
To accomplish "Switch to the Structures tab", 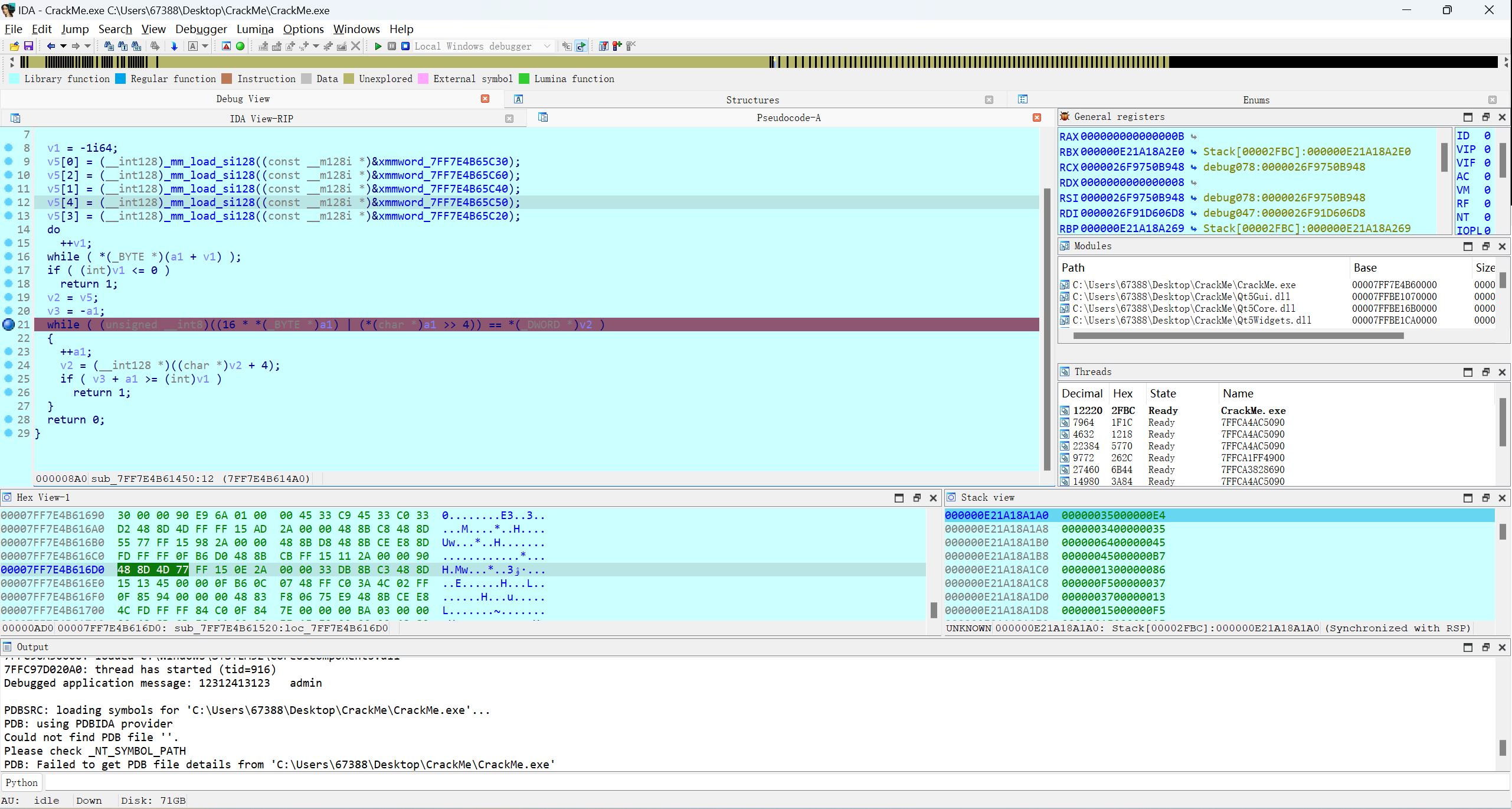I will tap(752, 100).
